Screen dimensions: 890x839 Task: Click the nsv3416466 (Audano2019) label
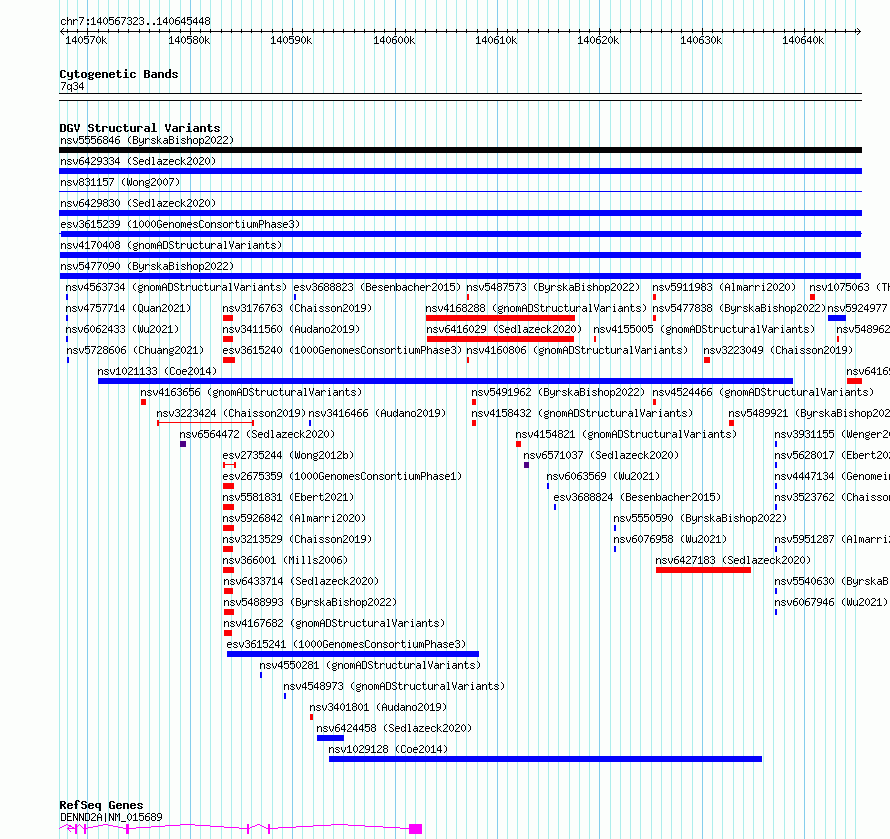coord(377,413)
